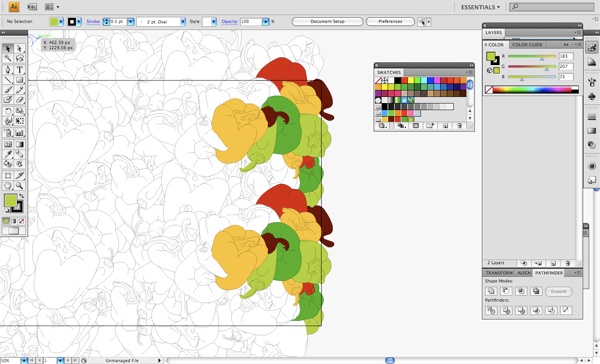
Task: Select the PATHFINDER tab
Action: (549, 273)
